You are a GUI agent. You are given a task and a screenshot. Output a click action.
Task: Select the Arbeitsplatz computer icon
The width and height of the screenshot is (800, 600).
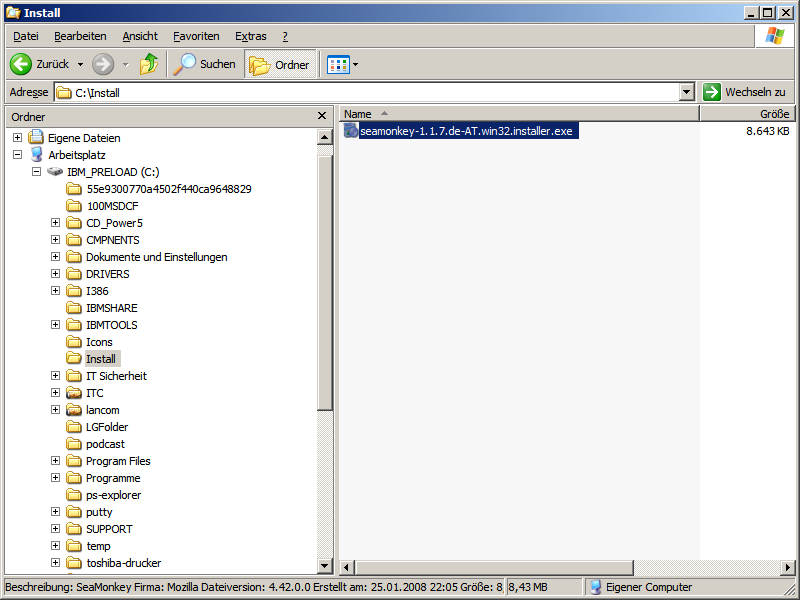point(36,155)
